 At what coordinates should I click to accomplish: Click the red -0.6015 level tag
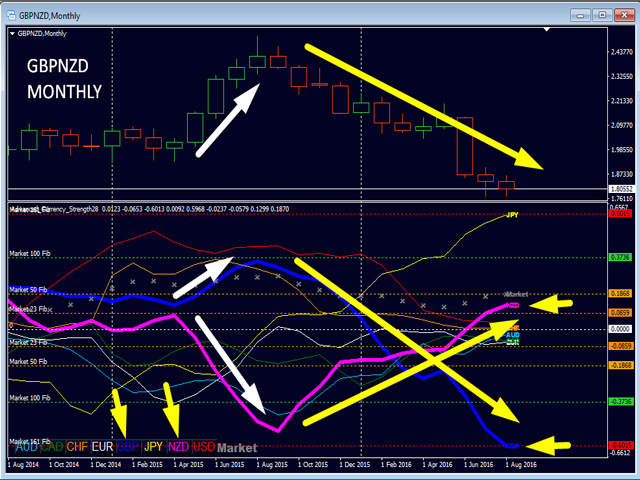tap(620, 445)
